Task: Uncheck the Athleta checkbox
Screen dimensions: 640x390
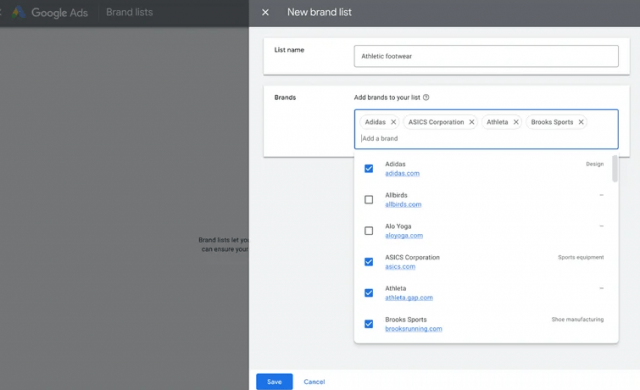Action: tap(369, 292)
